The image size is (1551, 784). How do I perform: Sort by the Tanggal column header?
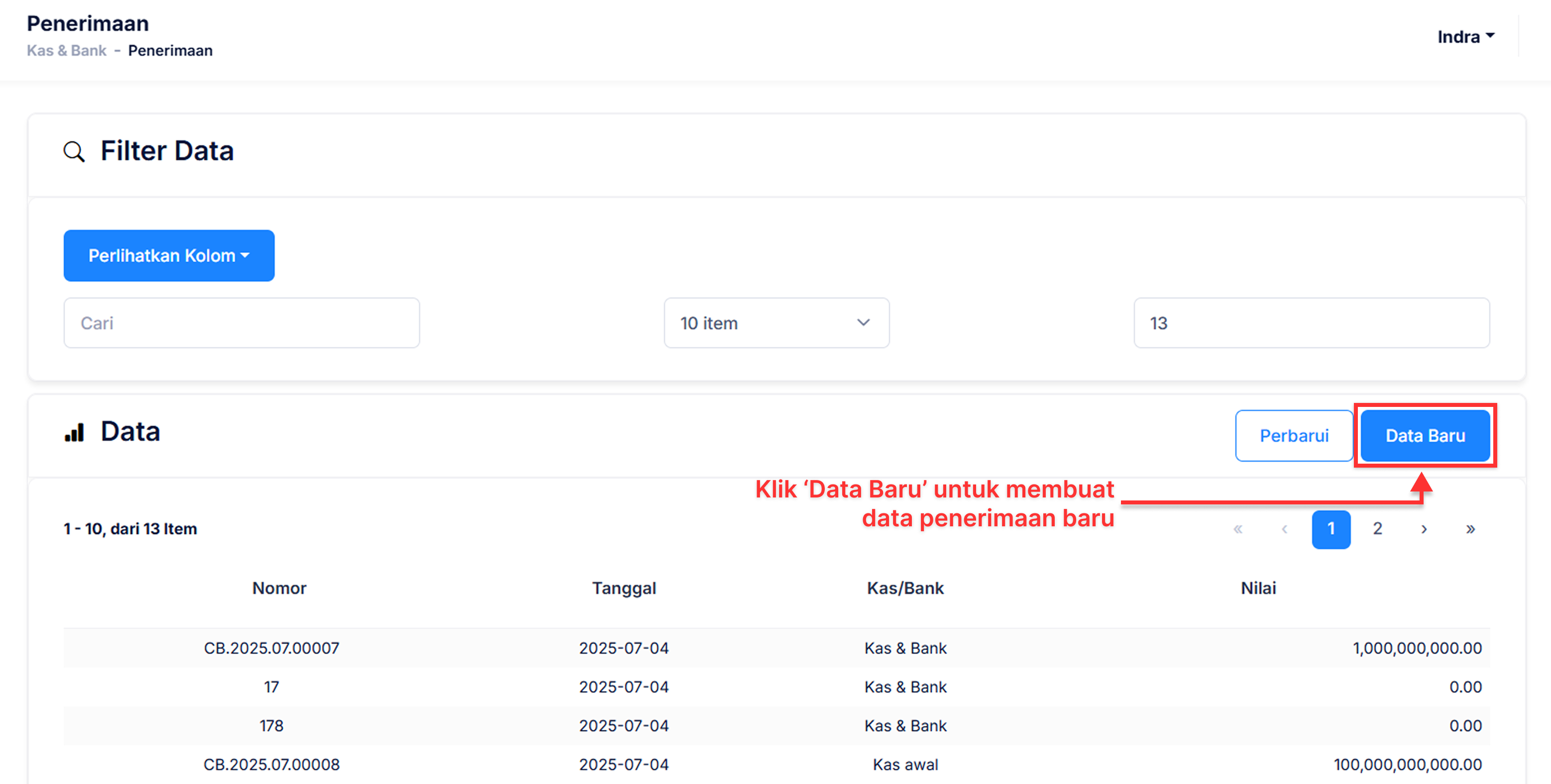624,588
